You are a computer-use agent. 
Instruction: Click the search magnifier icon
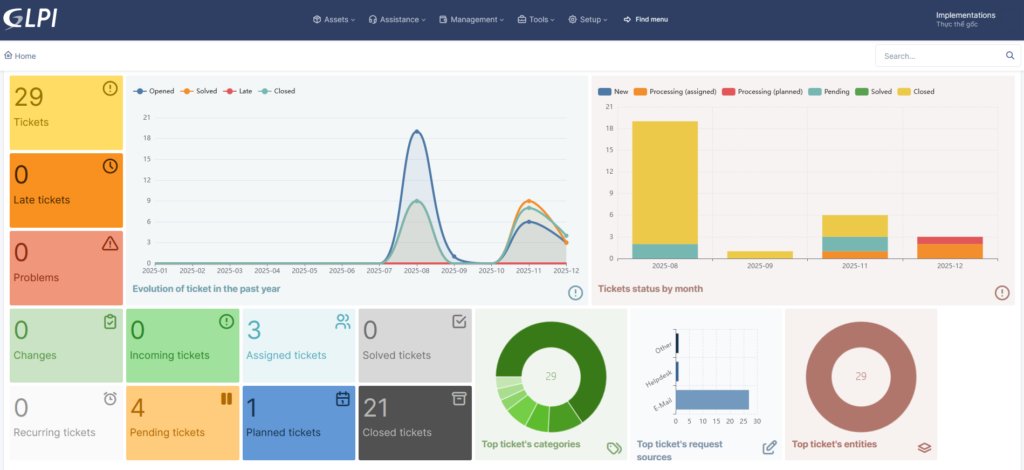(x=1010, y=56)
